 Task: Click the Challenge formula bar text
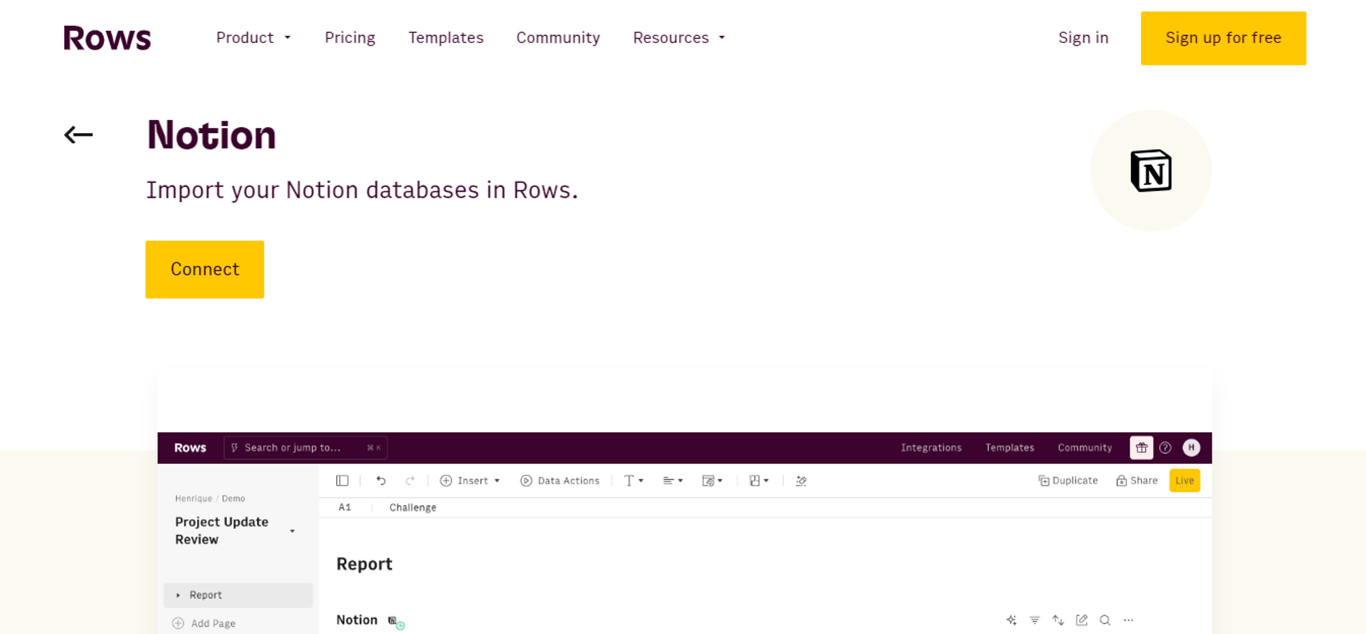click(413, 508)
